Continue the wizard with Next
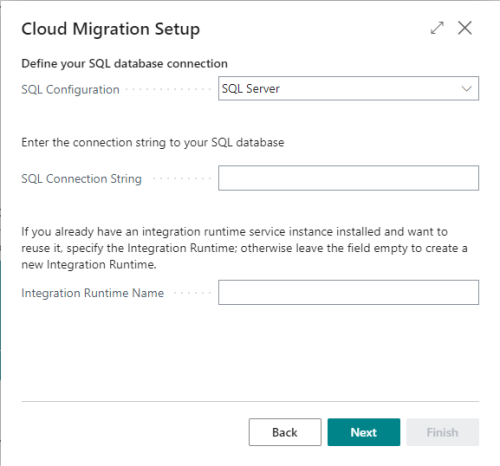The width and height of the screenshot is (500, 466). pyautogui.click(x=364, y=432)
